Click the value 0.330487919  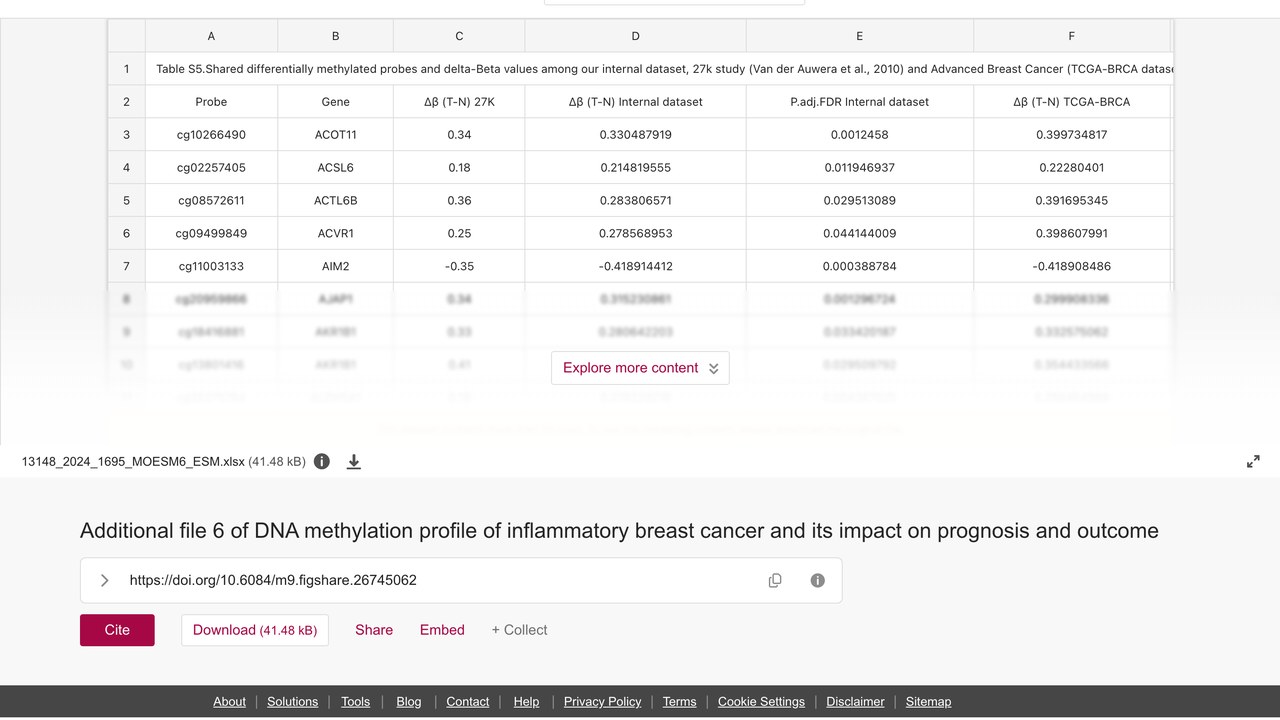(x=635, y=135)
